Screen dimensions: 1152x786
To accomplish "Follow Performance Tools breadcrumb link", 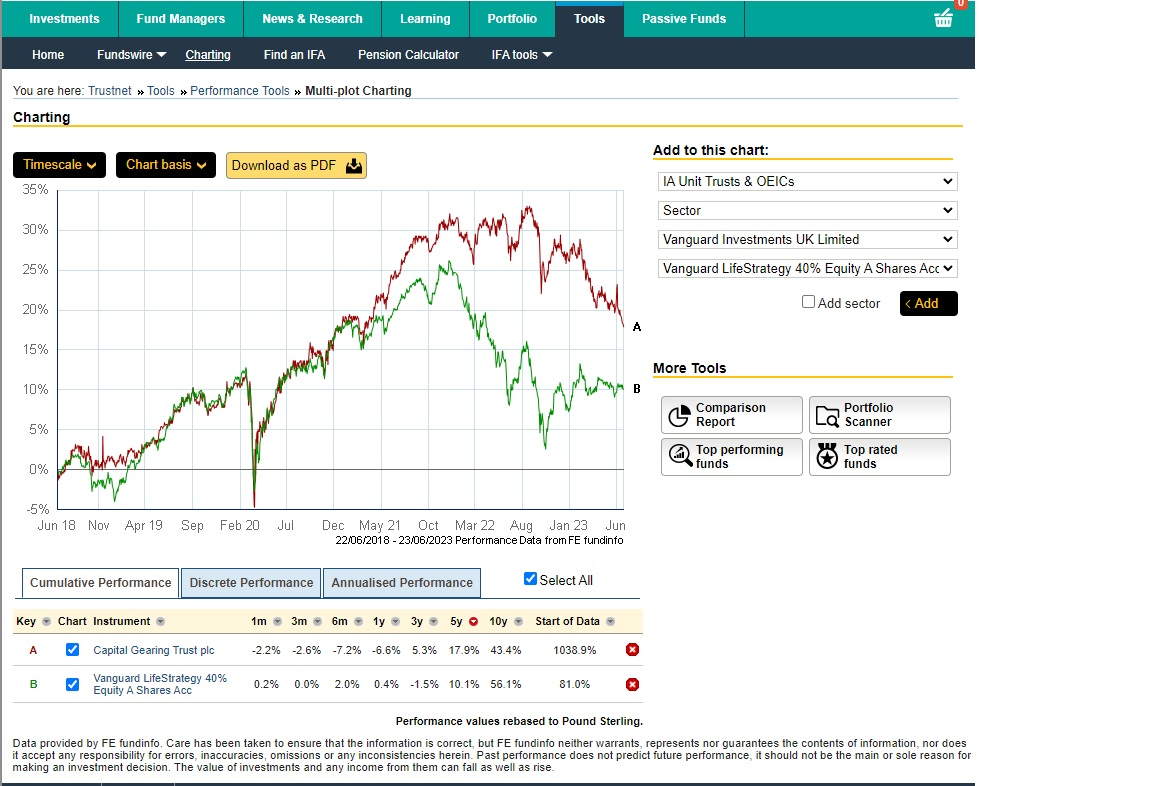I will click(x=240, y=91).
